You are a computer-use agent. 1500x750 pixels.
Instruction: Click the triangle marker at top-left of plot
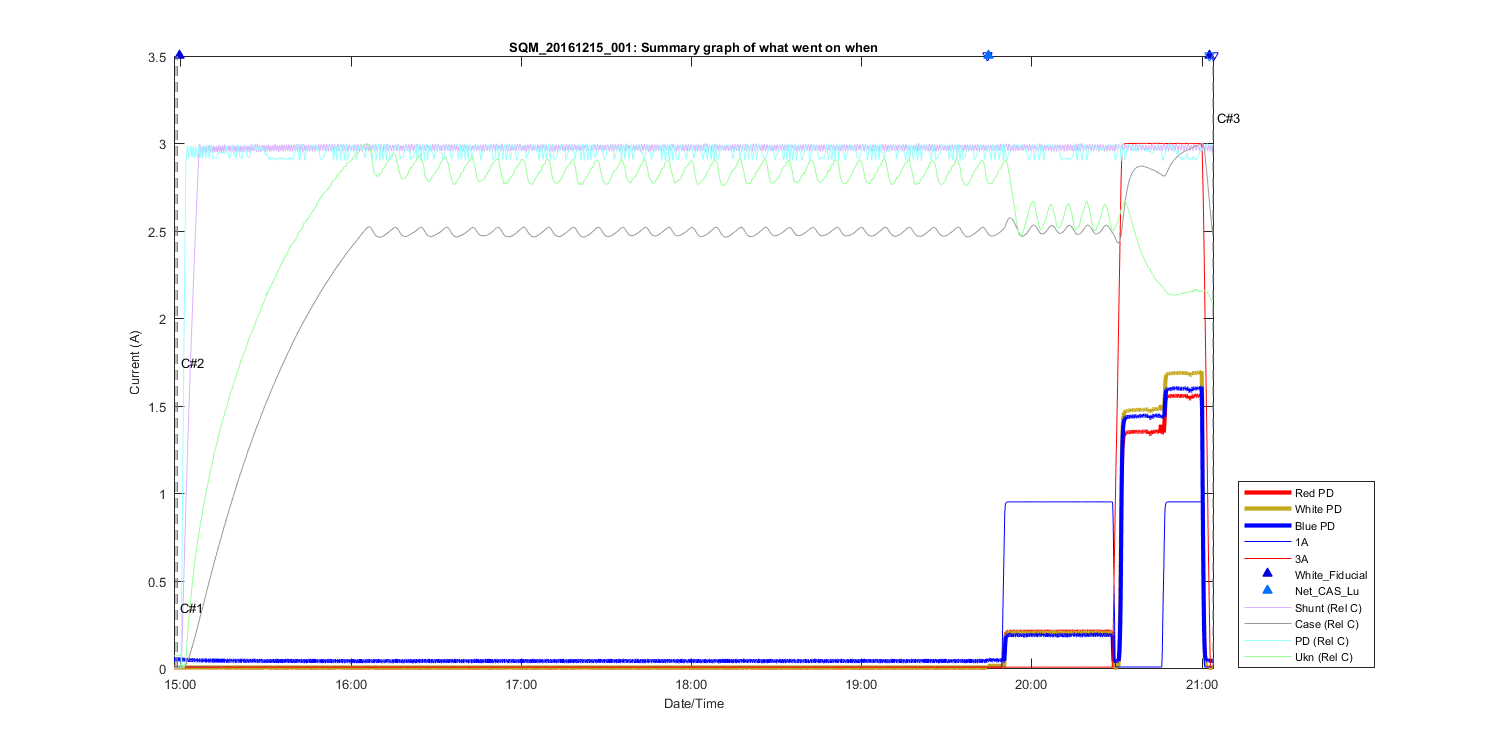(x=179, y=56)
